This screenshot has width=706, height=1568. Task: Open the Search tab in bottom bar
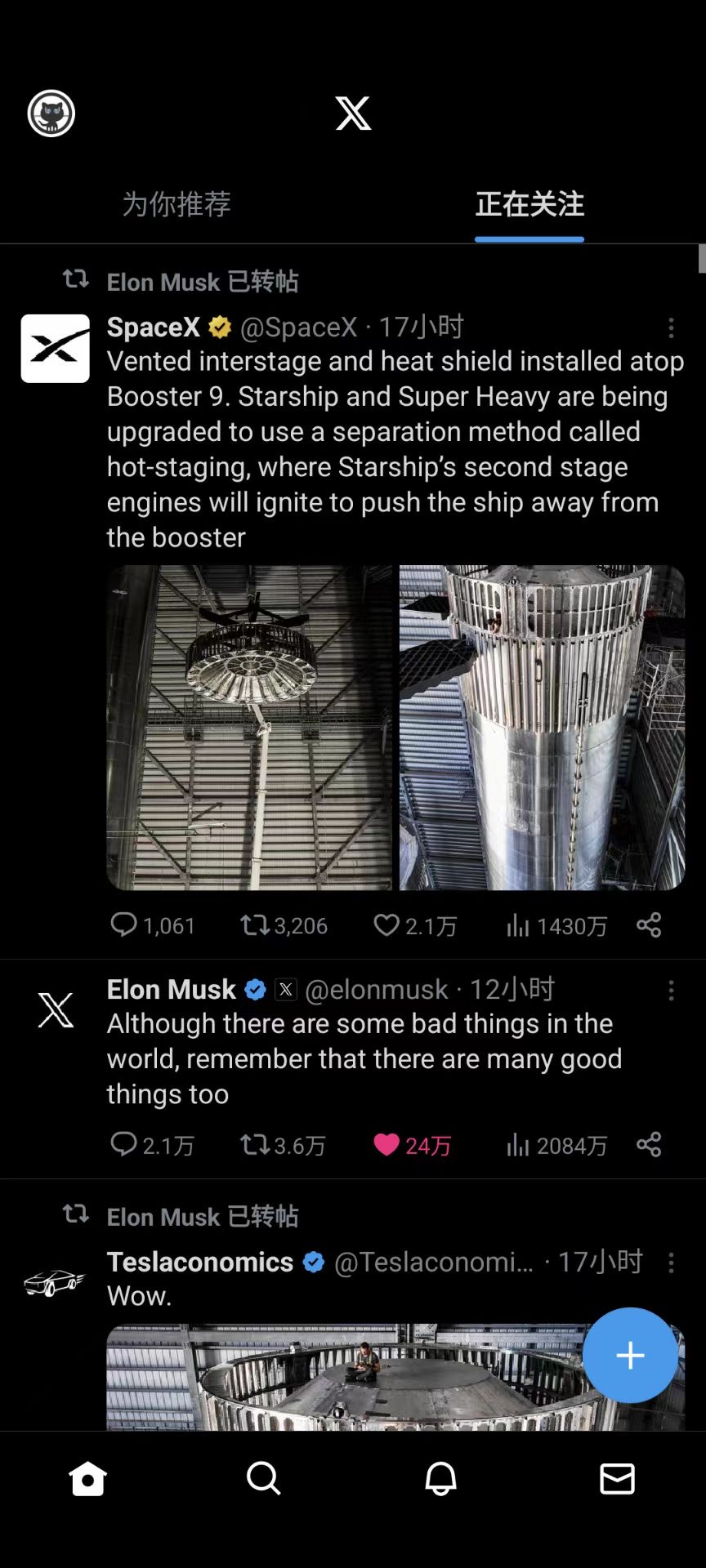(263, 1478)
